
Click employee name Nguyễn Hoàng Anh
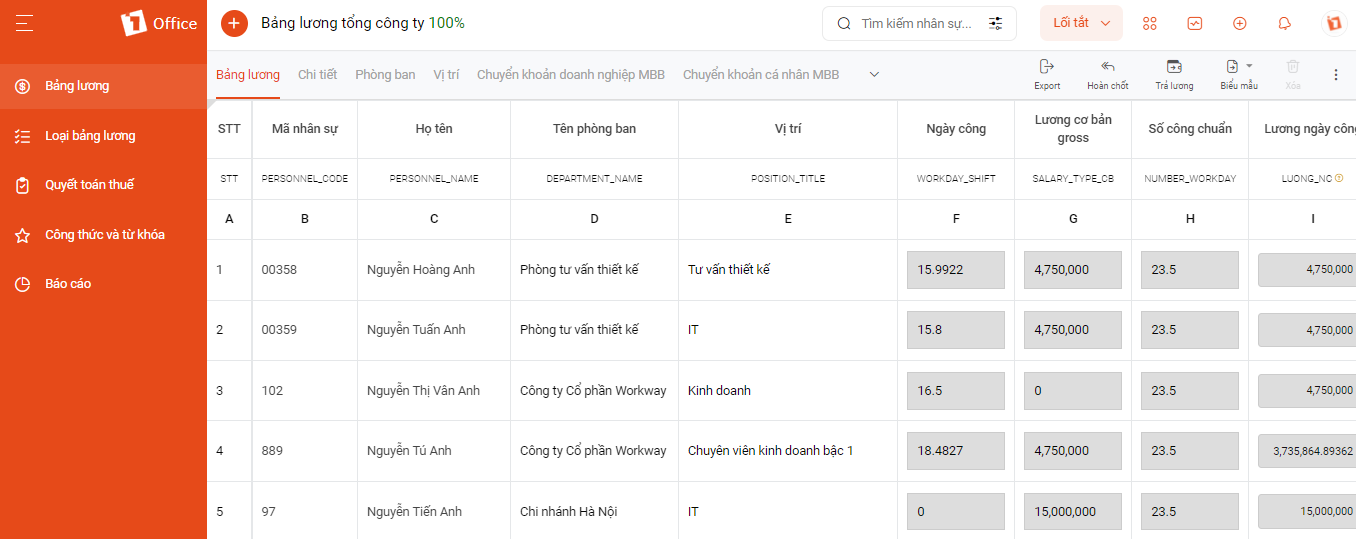(x=421, y=270)
